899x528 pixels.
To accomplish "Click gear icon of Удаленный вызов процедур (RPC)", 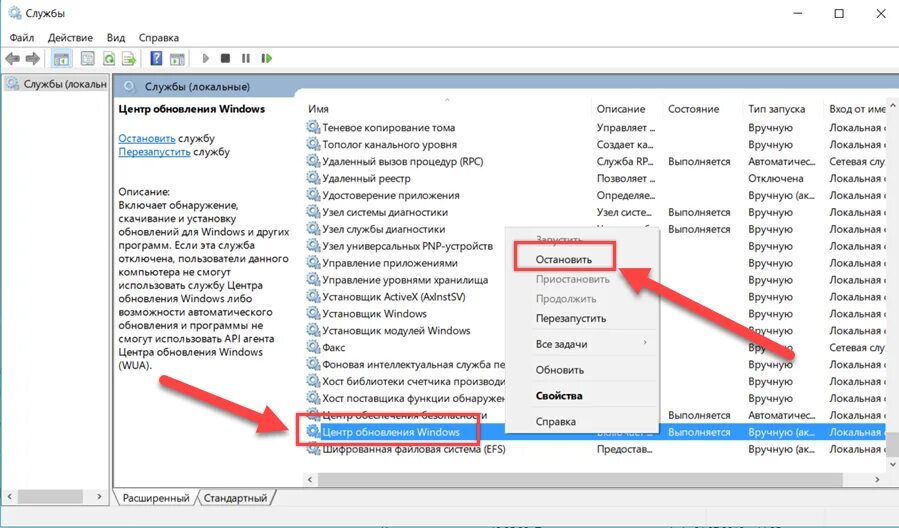I will point(313,161).
